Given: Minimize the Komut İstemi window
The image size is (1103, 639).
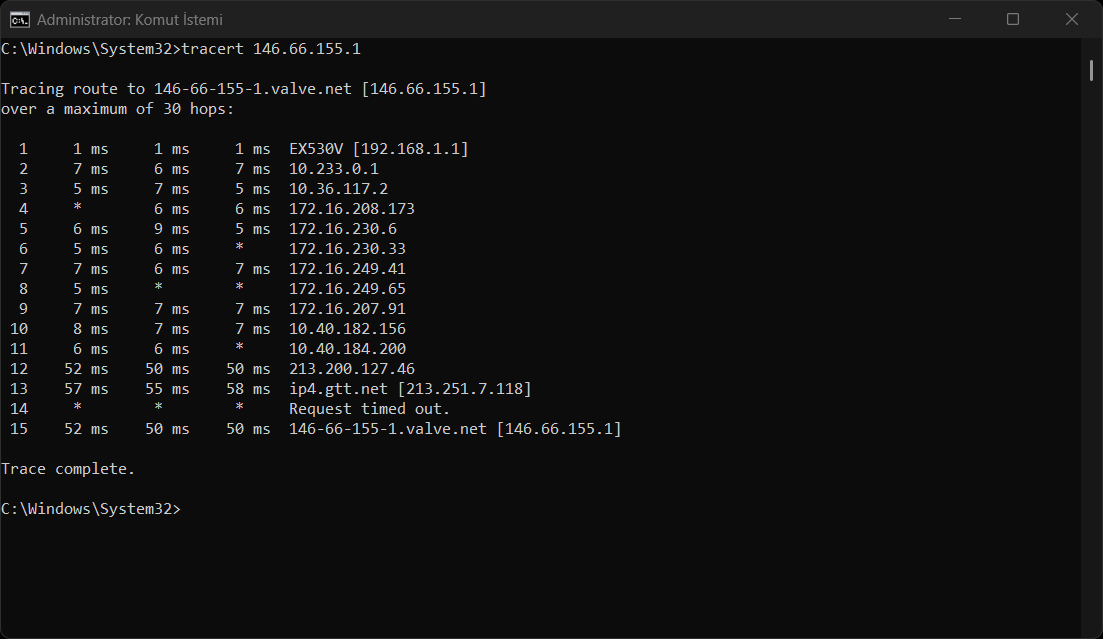Looking at the screenshot, I should 955,19.
